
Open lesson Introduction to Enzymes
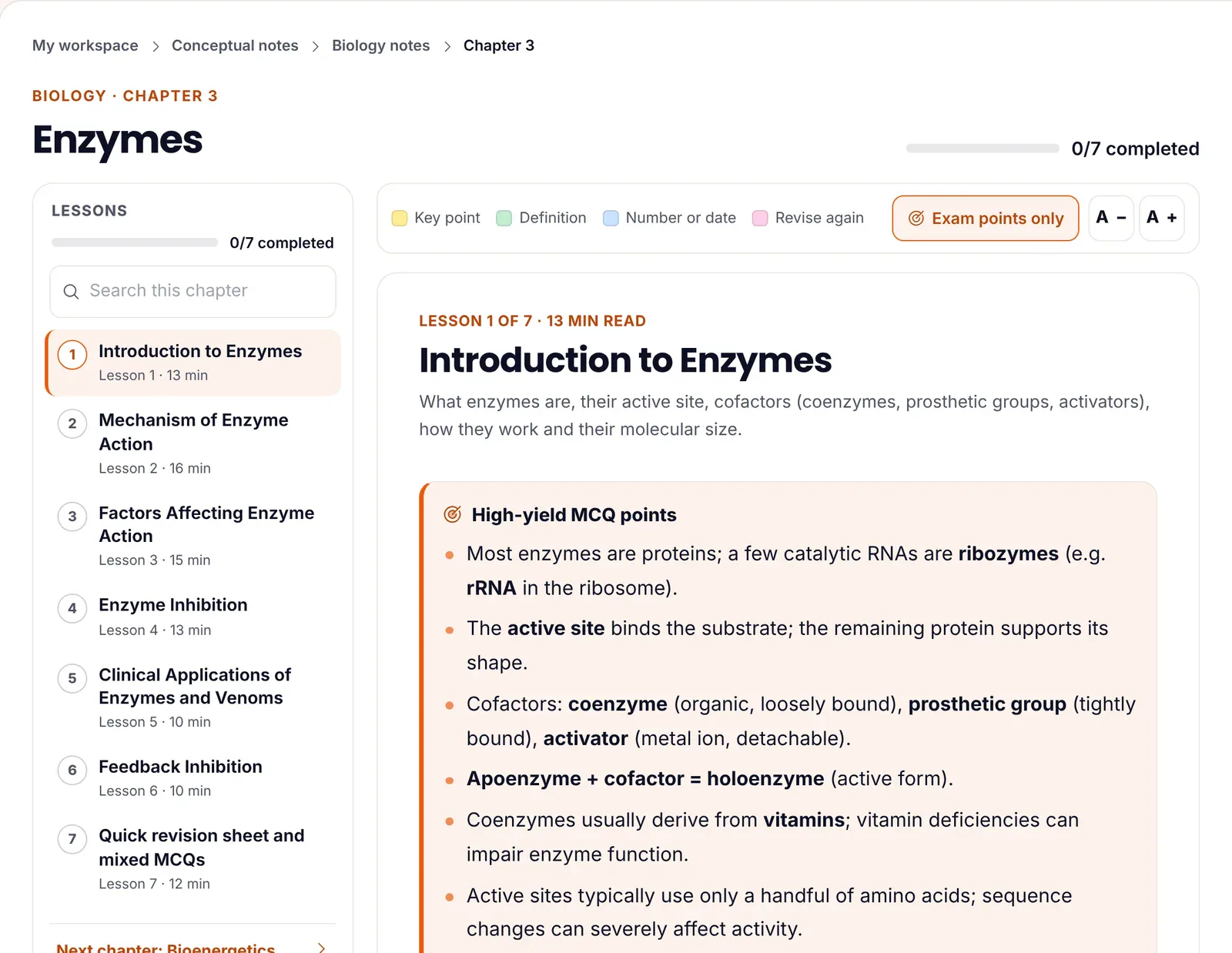(193, 363)
